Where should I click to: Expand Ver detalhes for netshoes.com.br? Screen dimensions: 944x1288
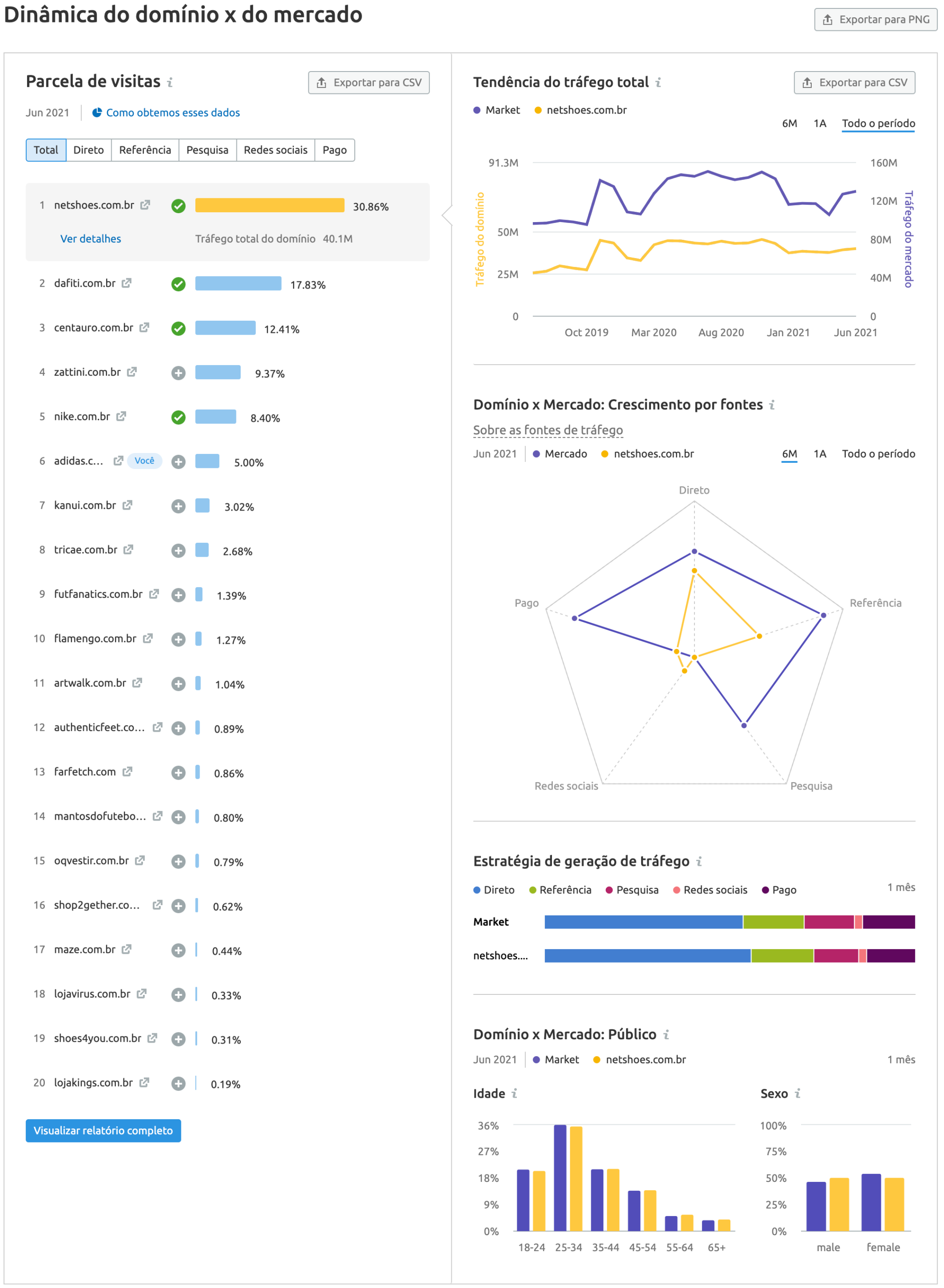[90, 238]
